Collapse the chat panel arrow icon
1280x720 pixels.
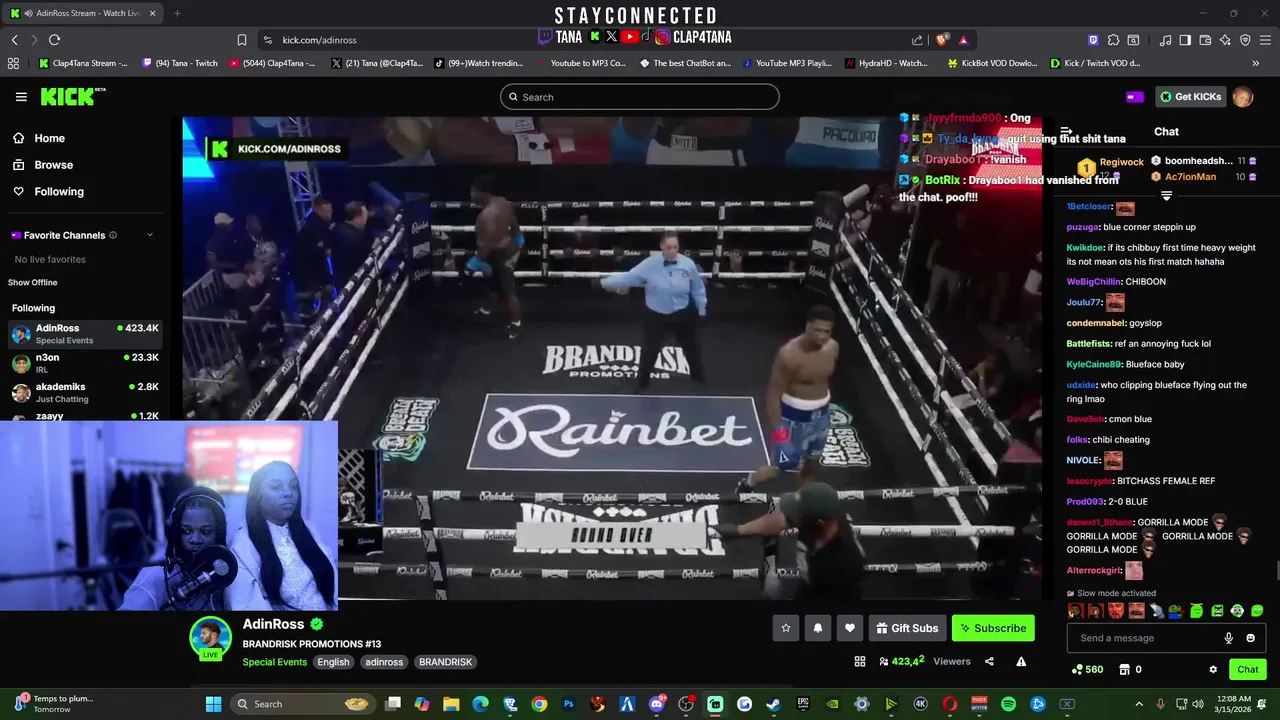coord(1066,132)
